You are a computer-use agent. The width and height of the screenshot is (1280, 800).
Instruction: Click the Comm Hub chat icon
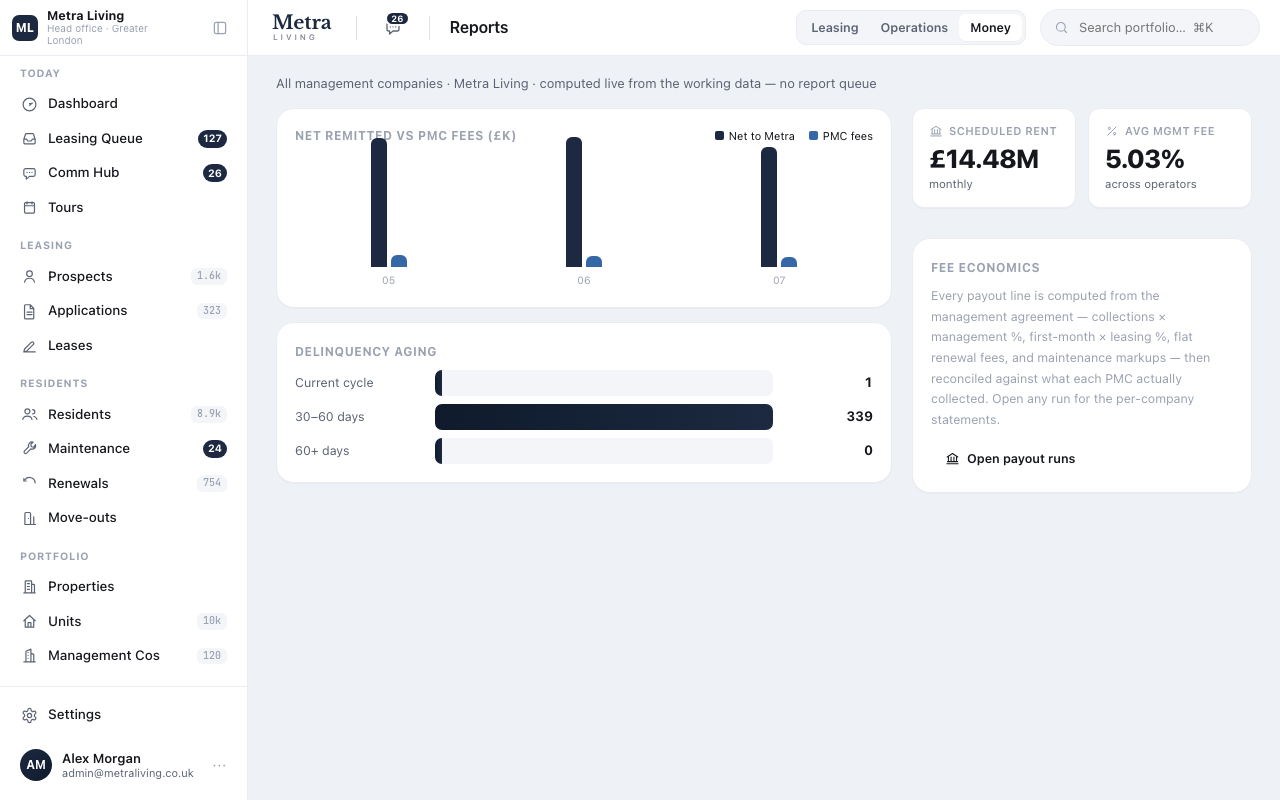[x=29, y=173]
